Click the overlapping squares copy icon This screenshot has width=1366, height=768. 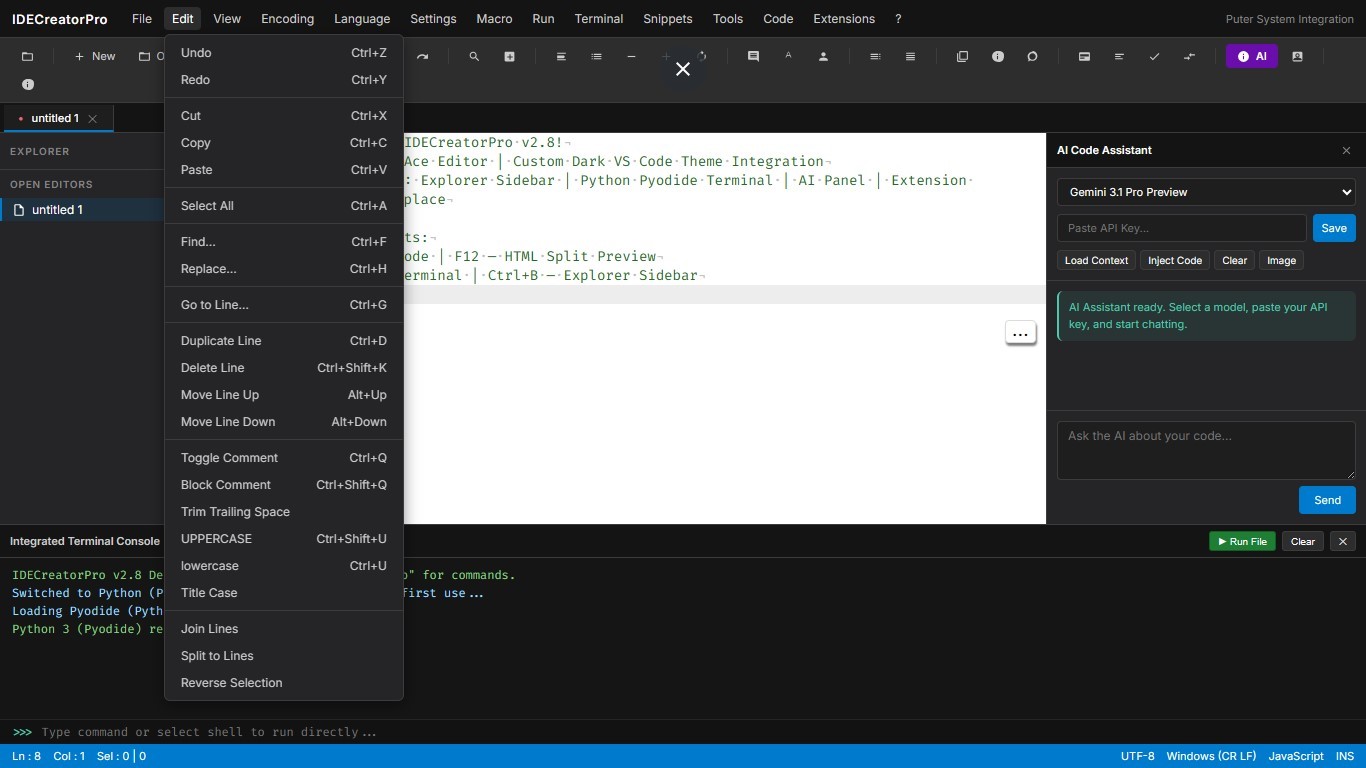[962, 57]
